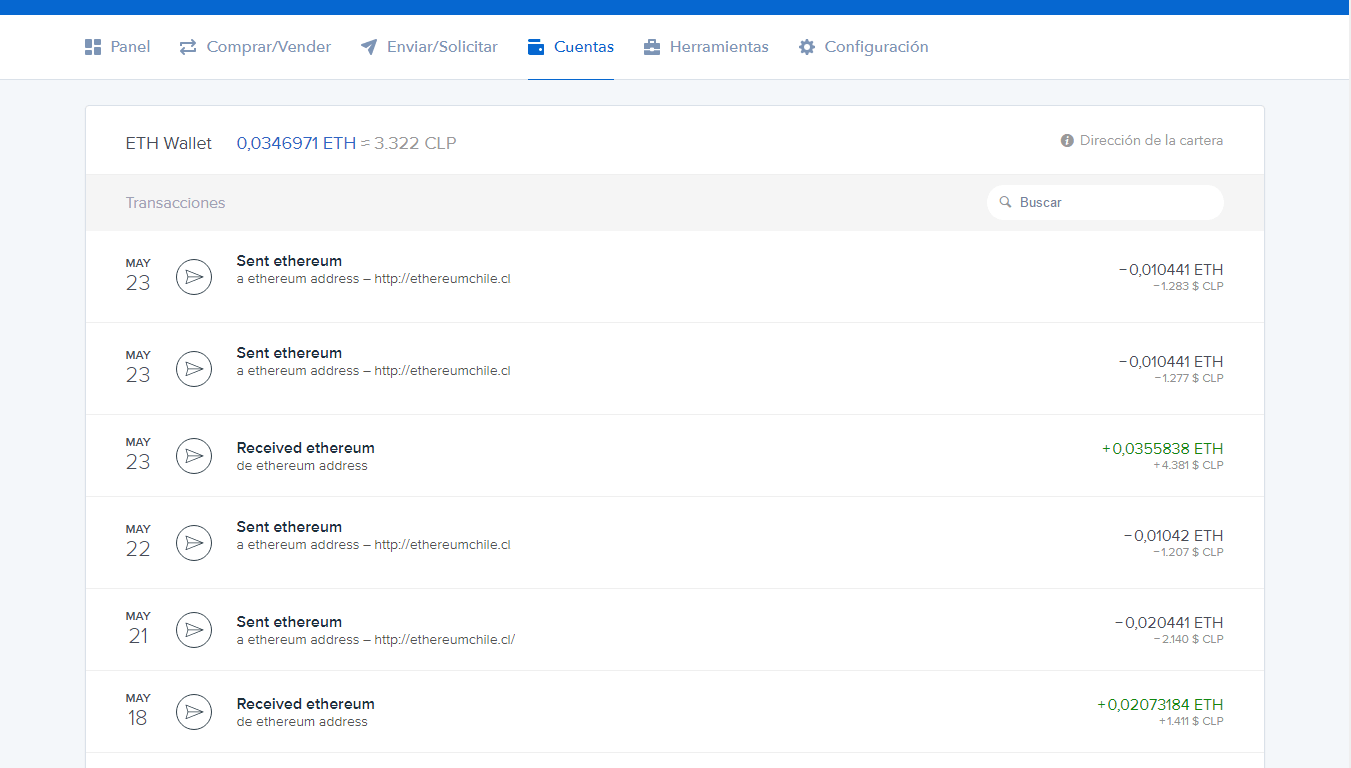The height and width of the screenshot is (768, 1351).
Task: Switch to Comprar/Vender tab
Action: [255, 47]
